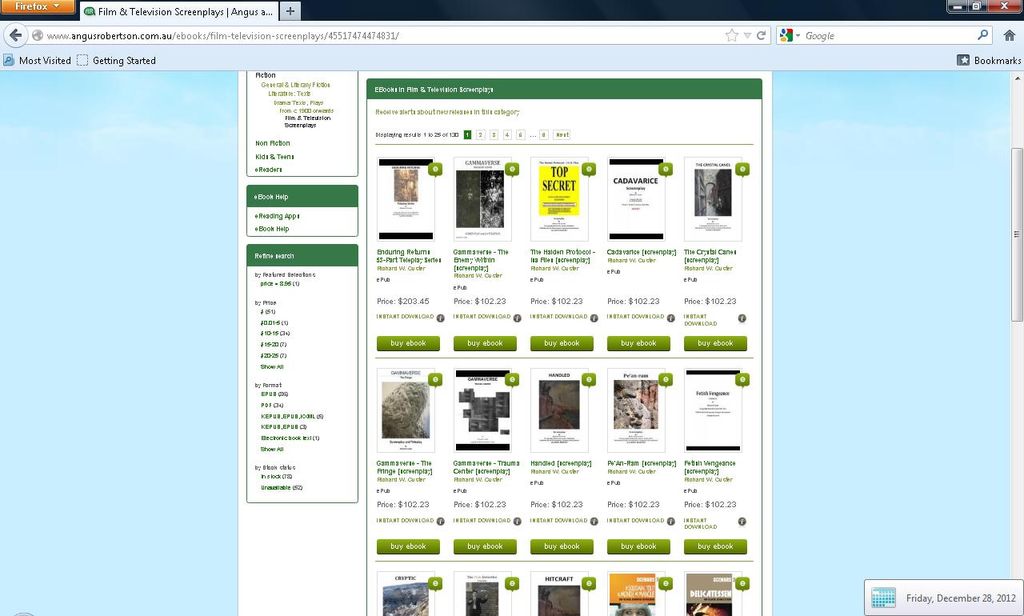
Task: Click the info icon beside Handled instant download
Action: [594, 521]
